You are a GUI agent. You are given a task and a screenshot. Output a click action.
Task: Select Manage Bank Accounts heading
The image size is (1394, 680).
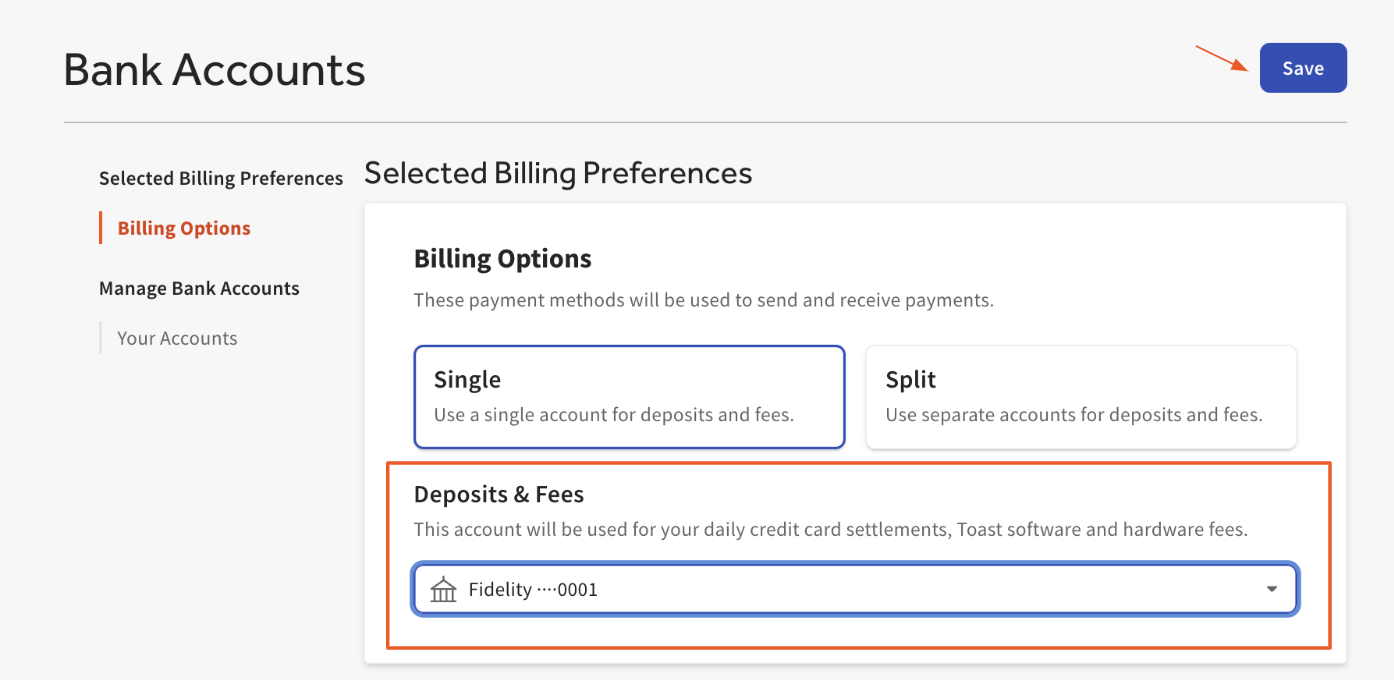(199, 288)
